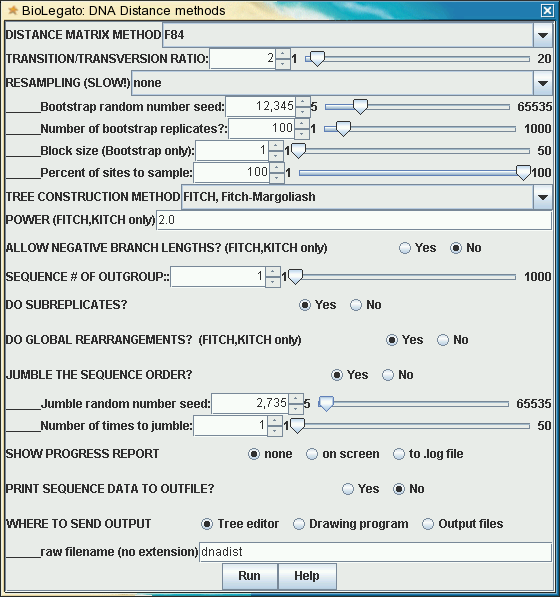Screen dimensions: 560x597
Task: Set Show Progress Report to none
Action: [270, 454]
